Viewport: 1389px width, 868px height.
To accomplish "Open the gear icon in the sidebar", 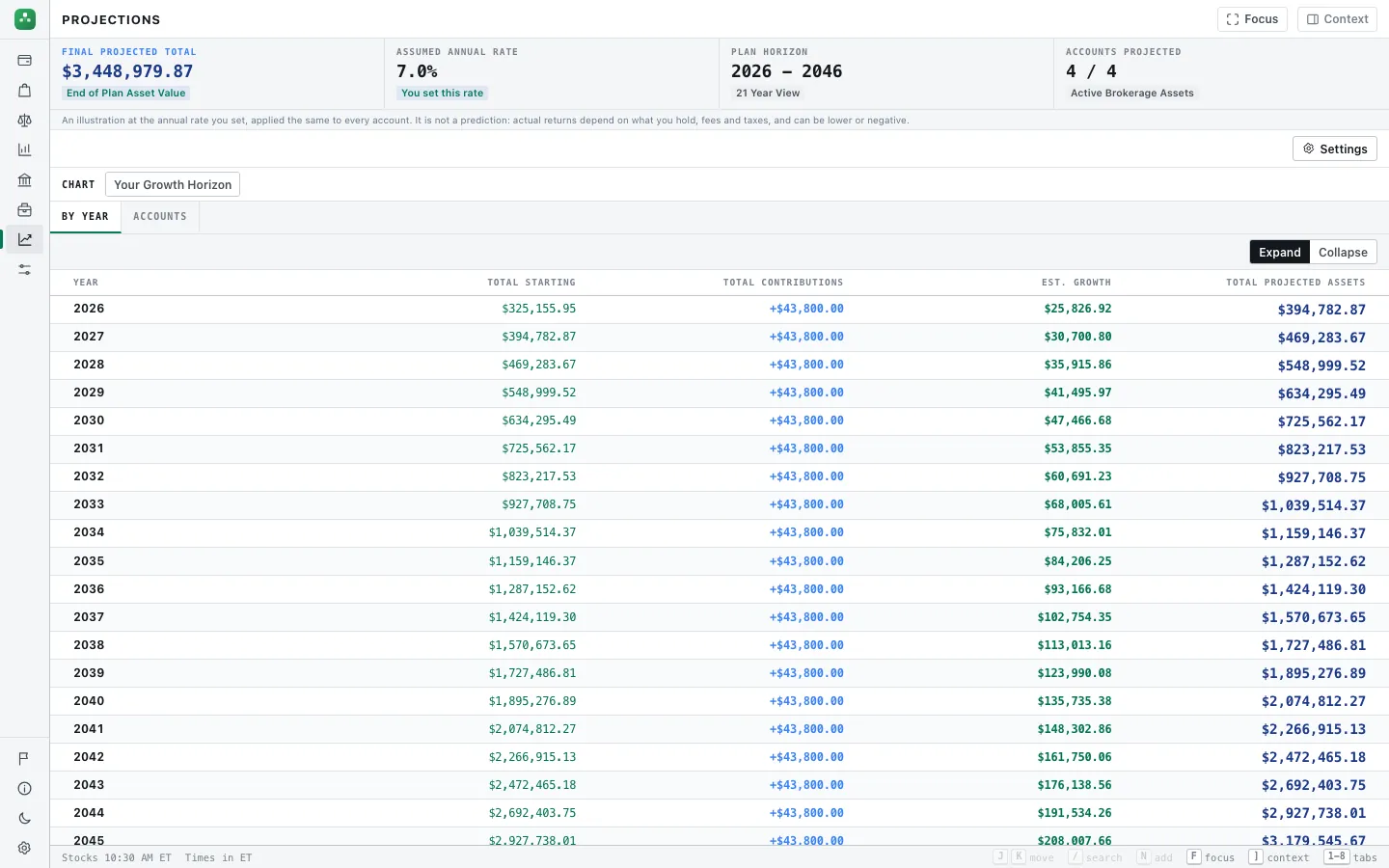I will pos(25,849).
